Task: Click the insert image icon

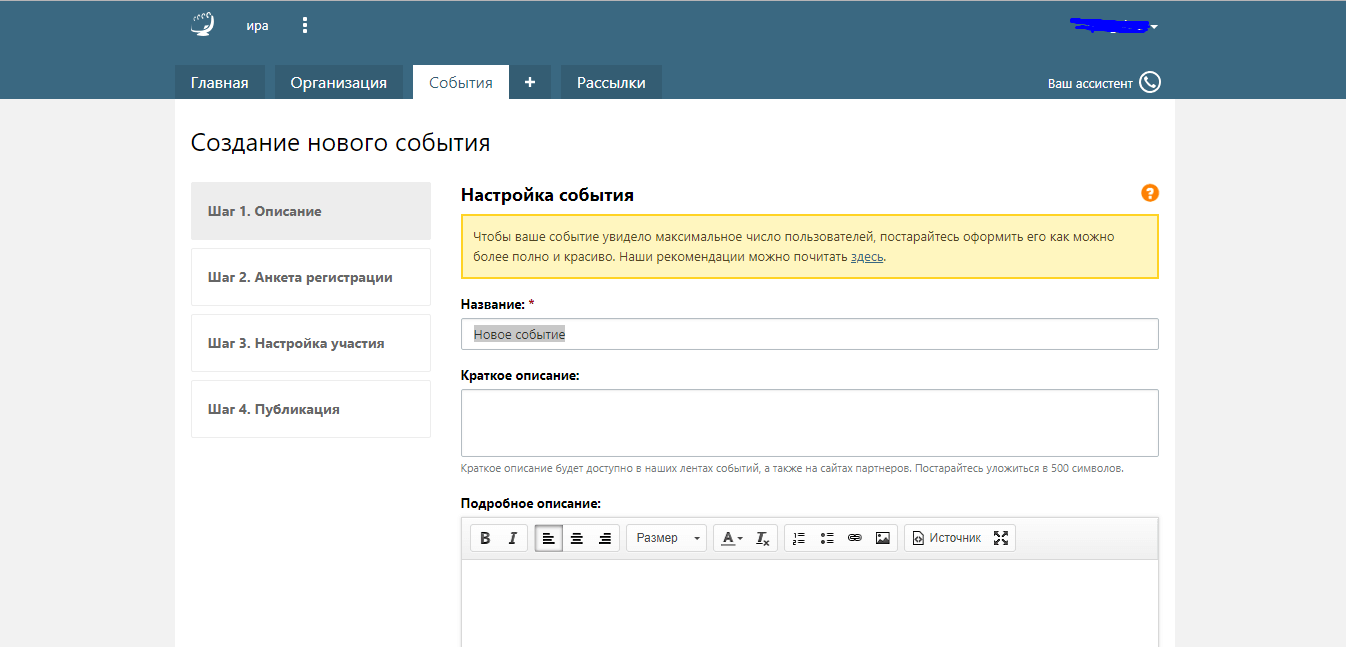Action: (883, 538)
